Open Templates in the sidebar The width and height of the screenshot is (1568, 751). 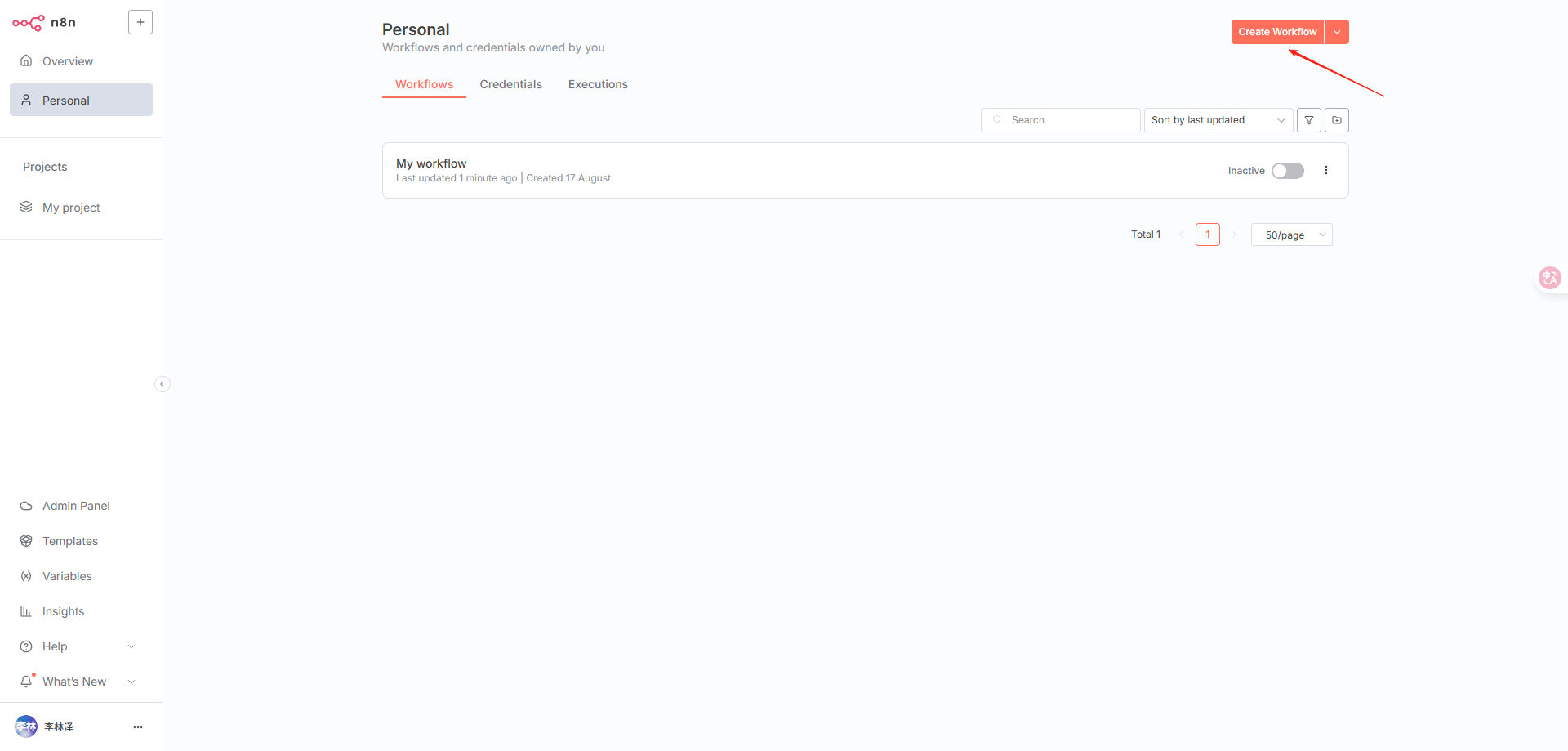click(70, 541)
